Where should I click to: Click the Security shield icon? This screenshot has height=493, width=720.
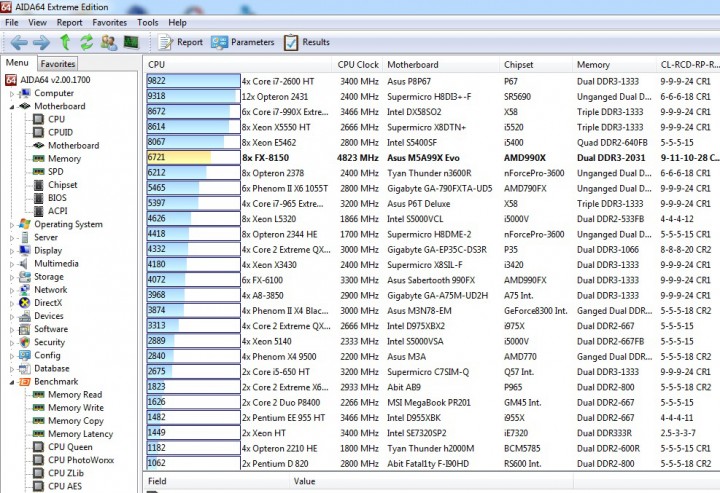[24, 342]
